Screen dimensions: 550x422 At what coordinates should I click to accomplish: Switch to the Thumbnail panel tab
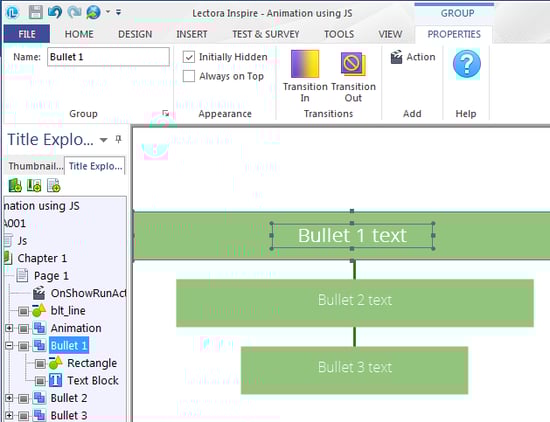pos(35,166)
